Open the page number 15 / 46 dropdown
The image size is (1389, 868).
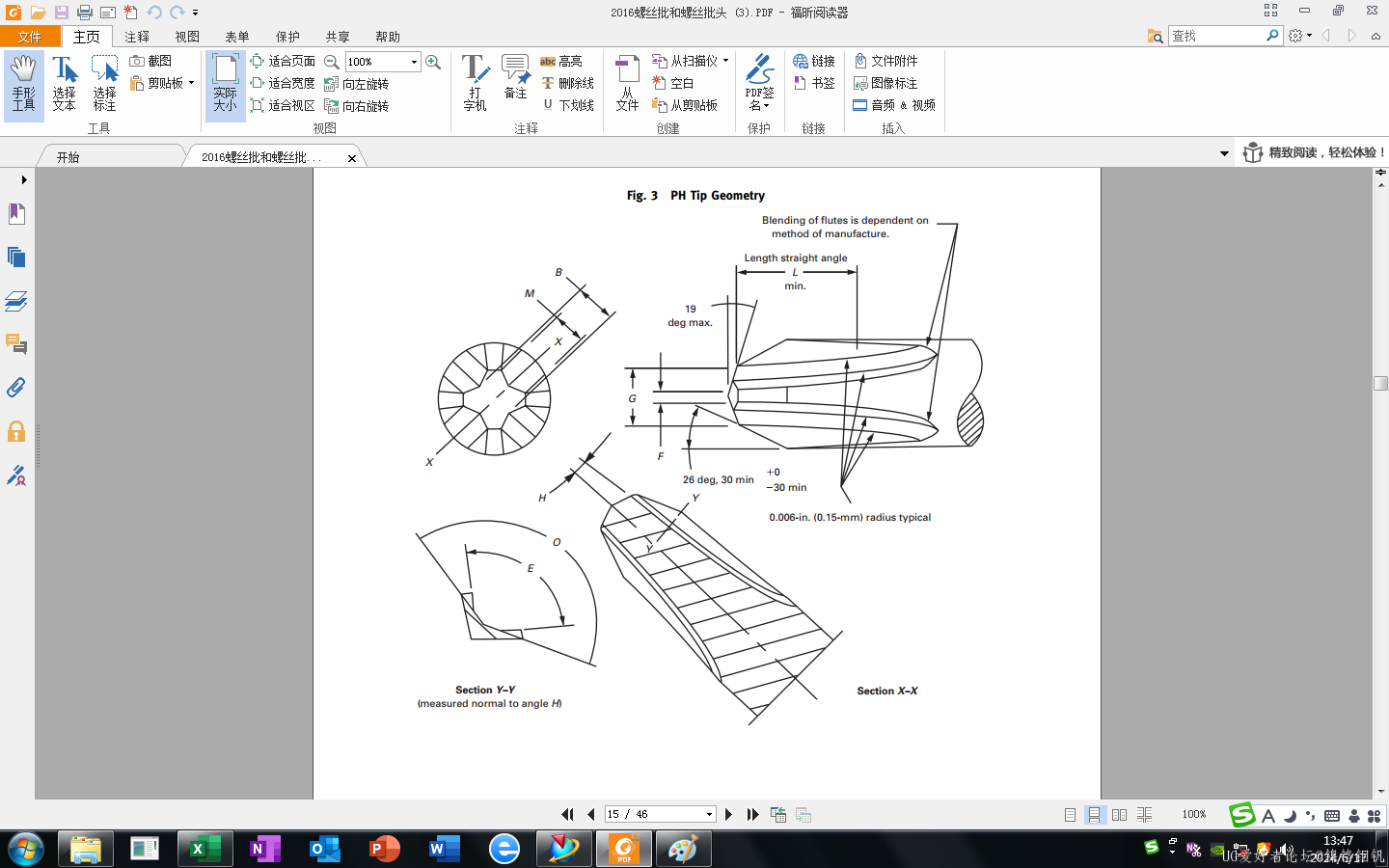(x=710, y=814)
